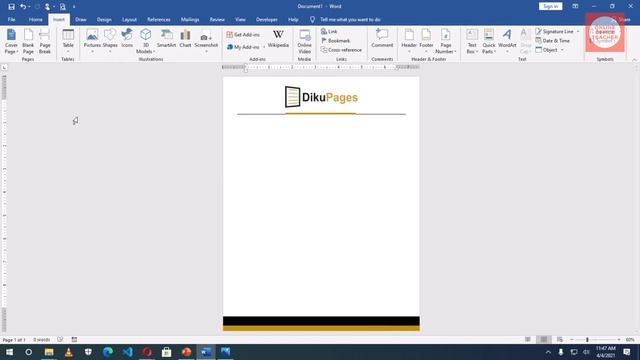
Task: Open File Explorer from the taskbar
Action: click(x=49, y=352)
